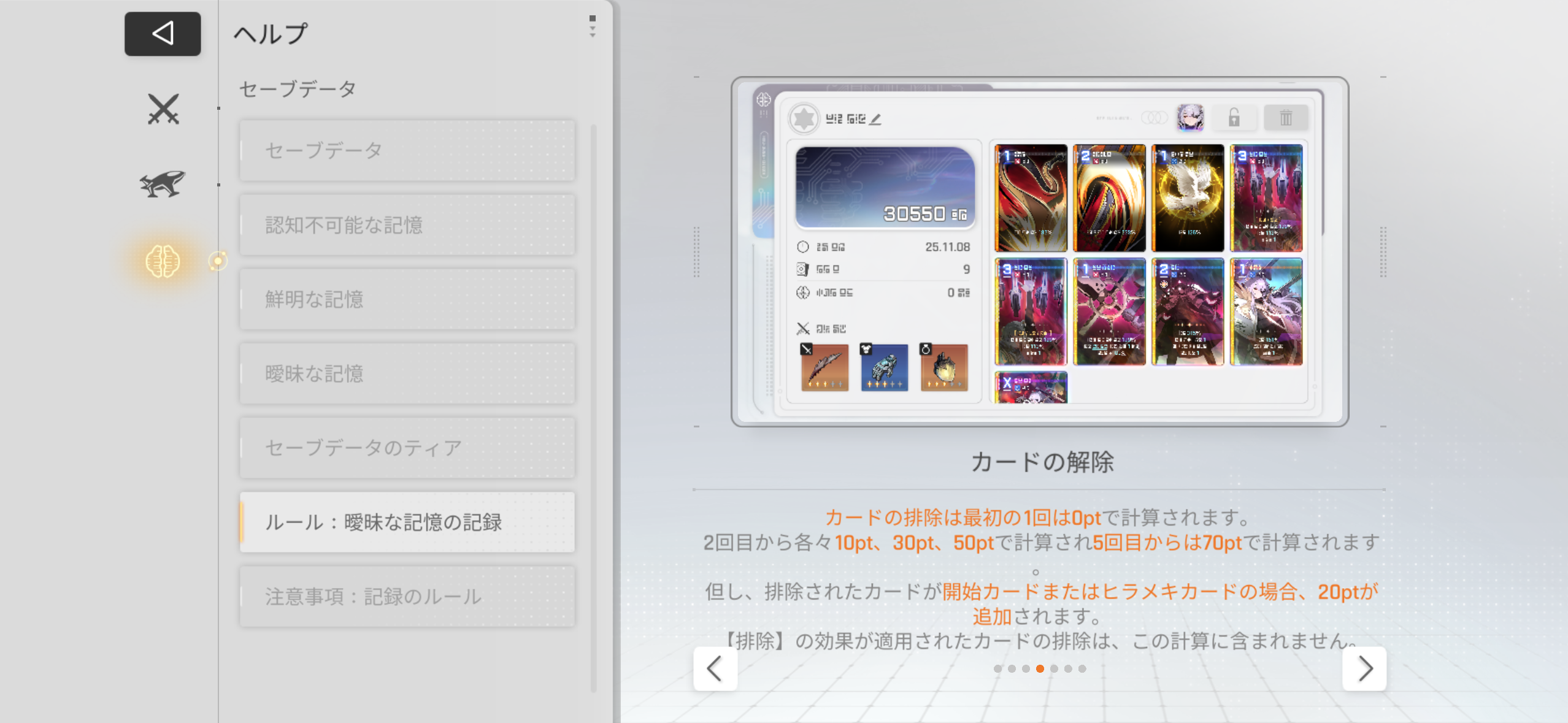Click the pencil edit name icon
1568x723 pixels.
875,120
